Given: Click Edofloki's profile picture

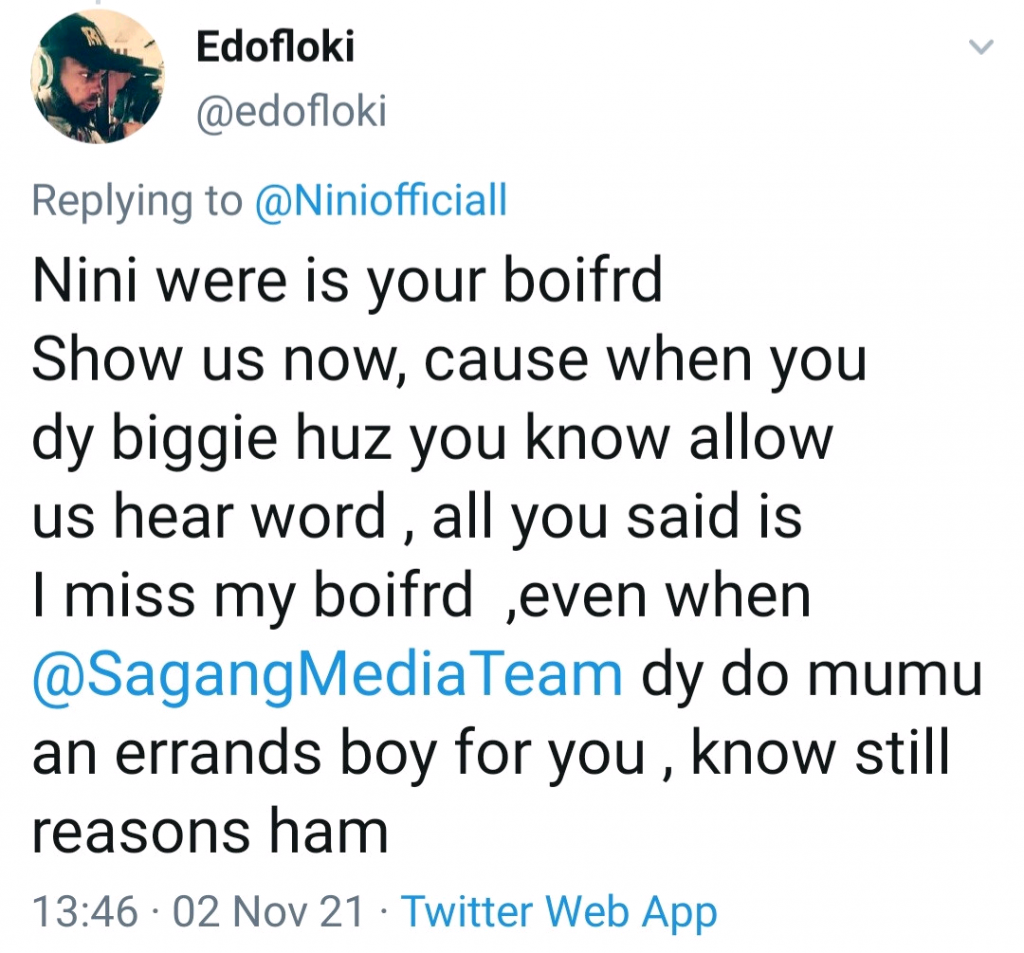Looking at the screenshot, I should (97, 77).
